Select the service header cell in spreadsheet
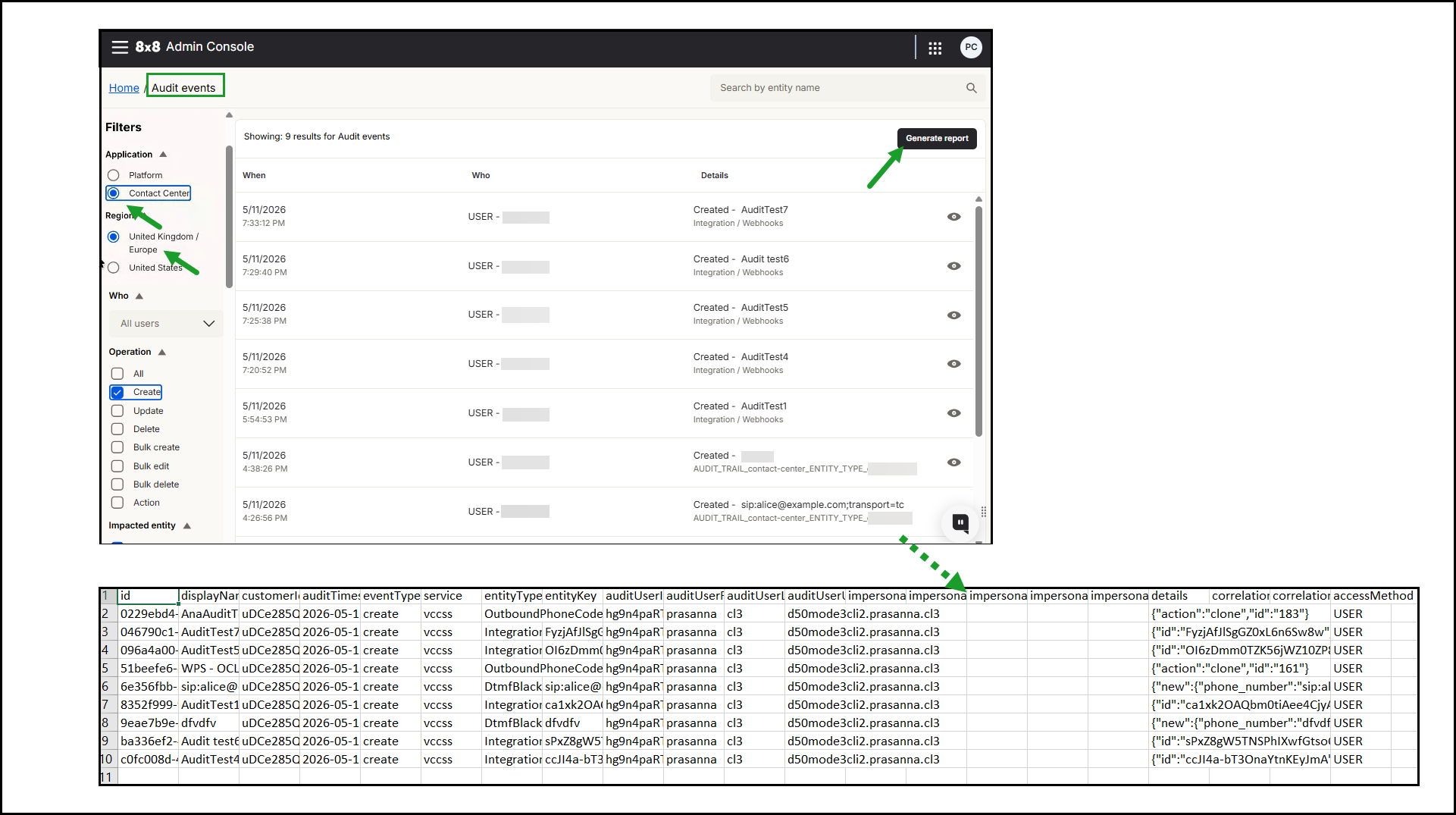Image resolution: width=1456 pixels, height=815 pixels. (x=452, y=596)
